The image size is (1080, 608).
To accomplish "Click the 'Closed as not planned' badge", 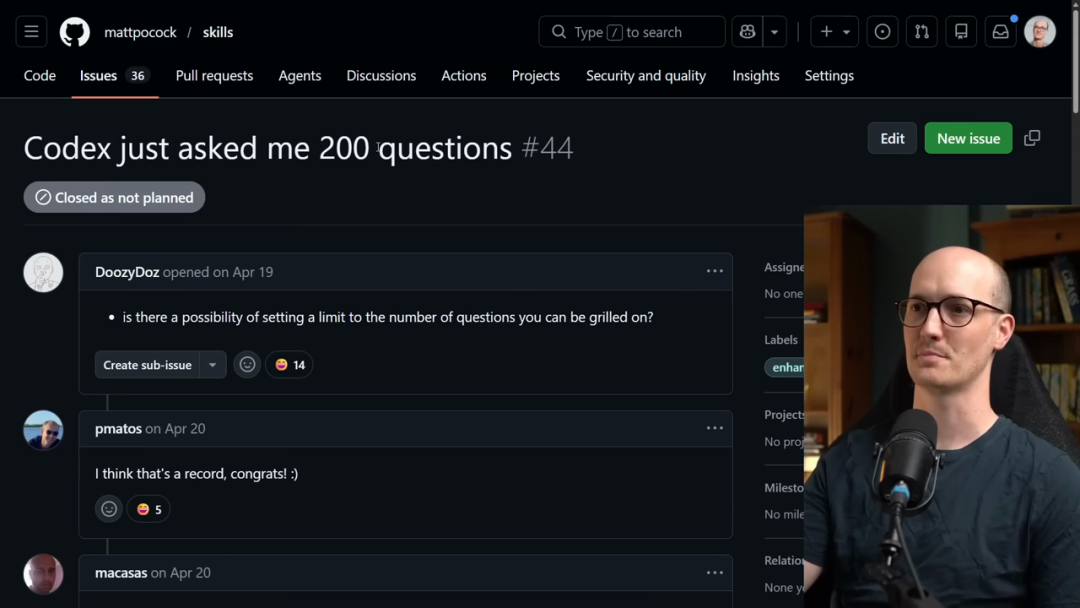I will pos(114,198).
